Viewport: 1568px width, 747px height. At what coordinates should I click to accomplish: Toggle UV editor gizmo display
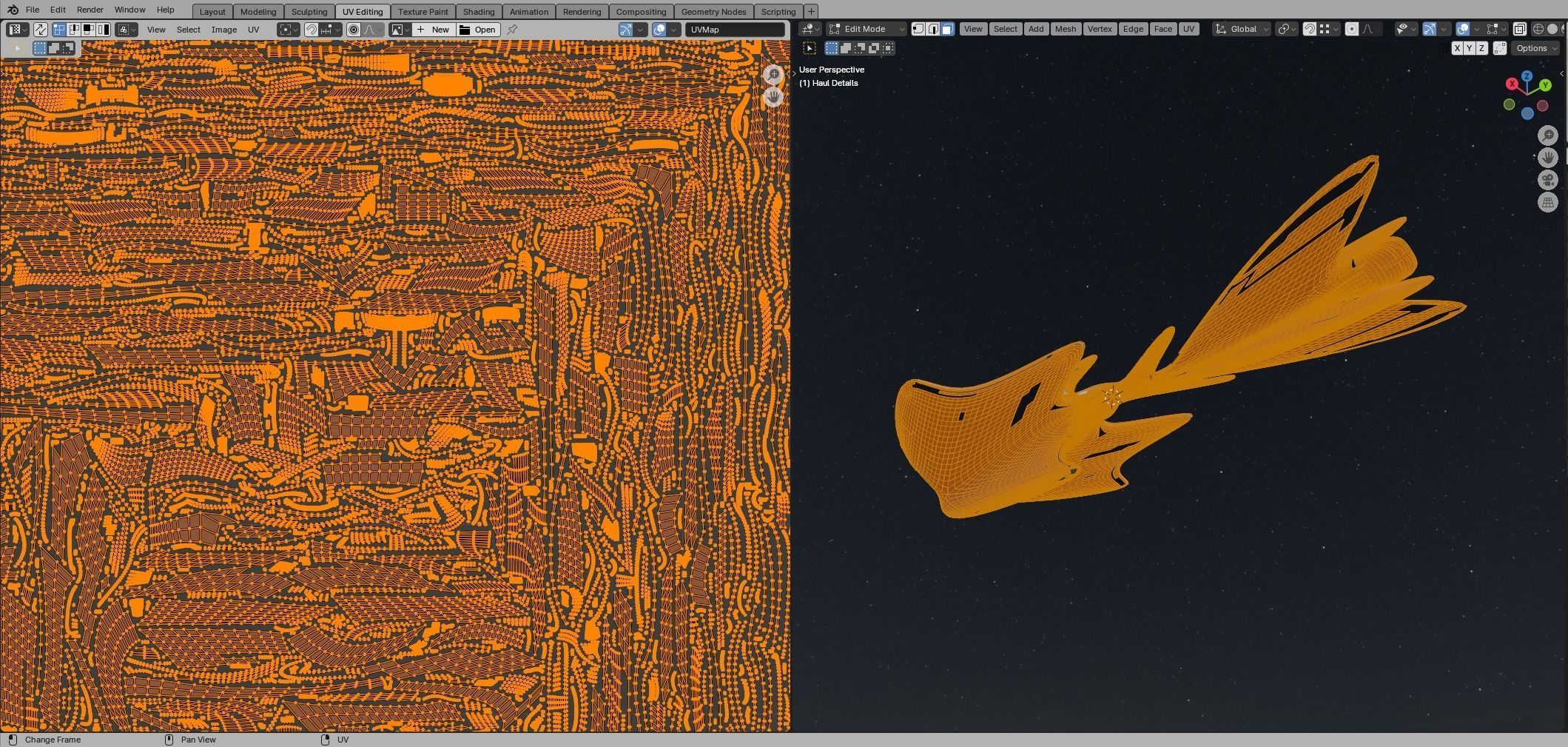[x=626, y=30]
